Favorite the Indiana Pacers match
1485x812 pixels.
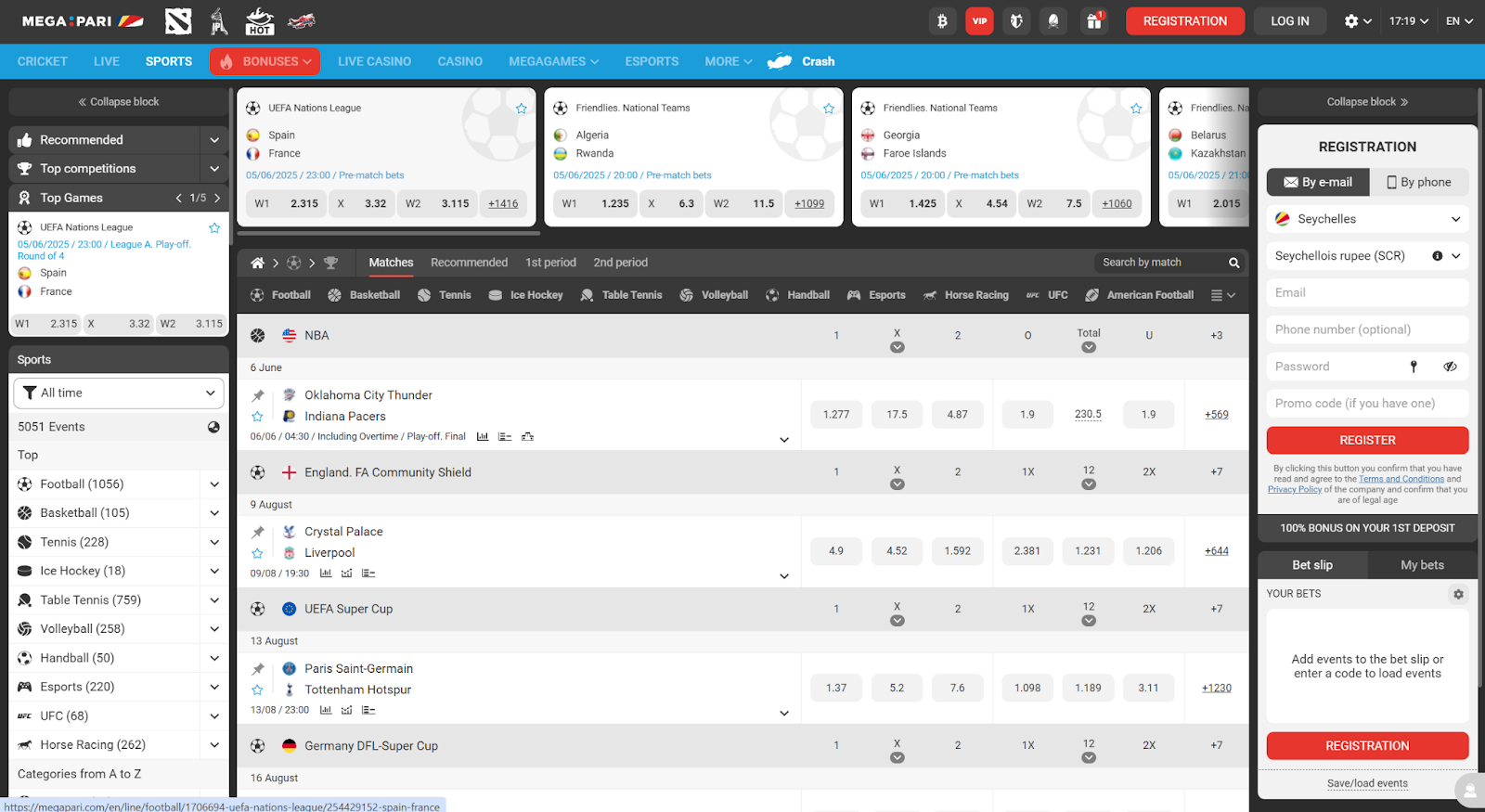coord(258,417)
